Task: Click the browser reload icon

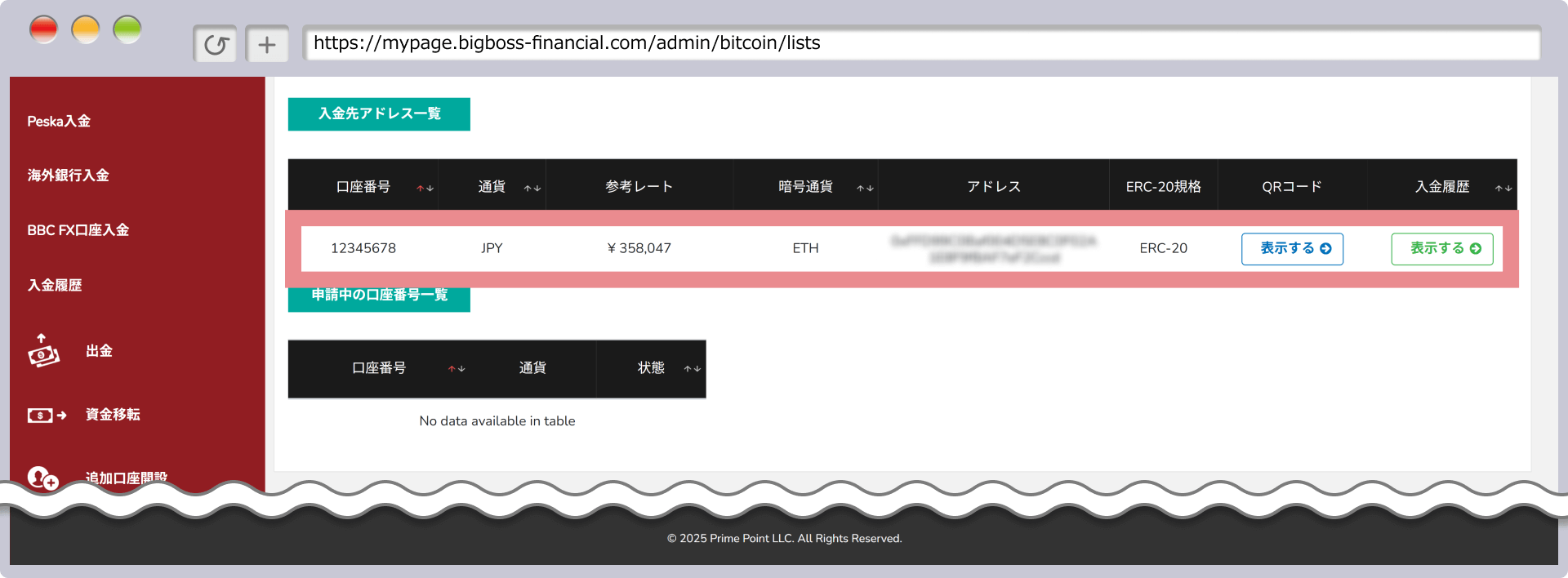Action: click(x=216, y=44)
